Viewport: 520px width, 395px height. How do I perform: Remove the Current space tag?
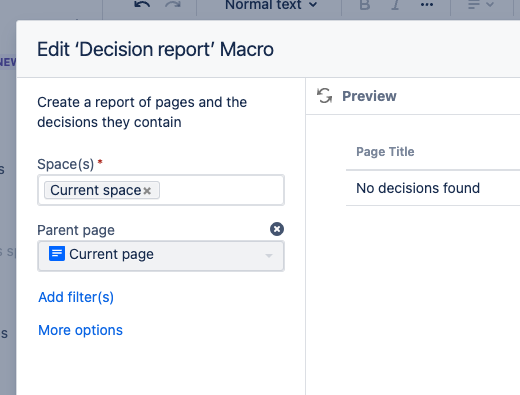[x=147, y=191]
